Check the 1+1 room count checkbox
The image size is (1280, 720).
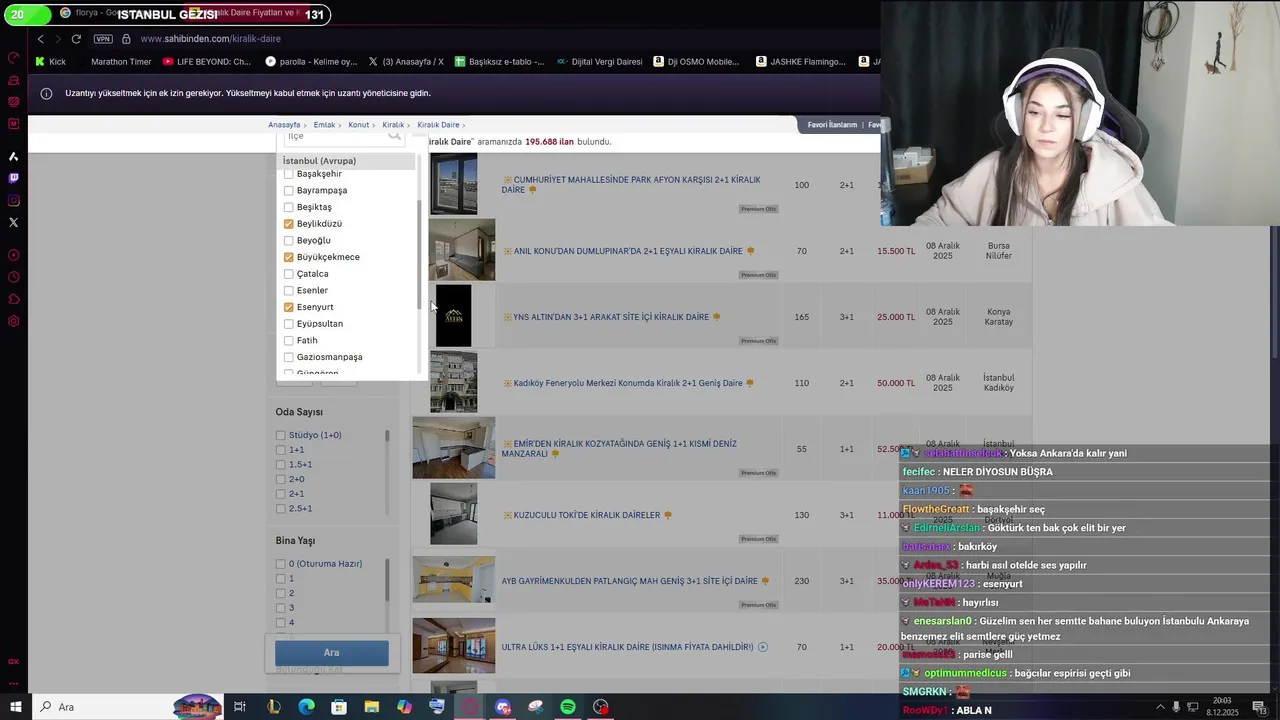click(x=281, y=450)
